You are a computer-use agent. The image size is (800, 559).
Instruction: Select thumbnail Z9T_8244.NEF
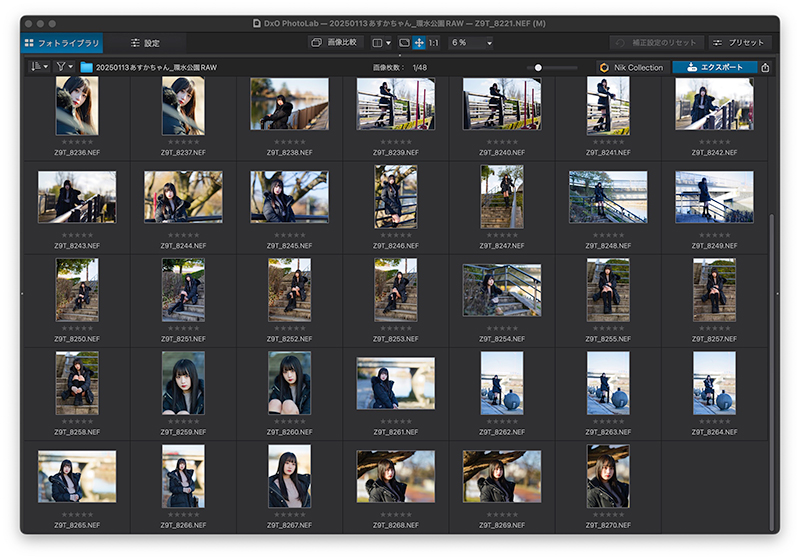(183, 197)
